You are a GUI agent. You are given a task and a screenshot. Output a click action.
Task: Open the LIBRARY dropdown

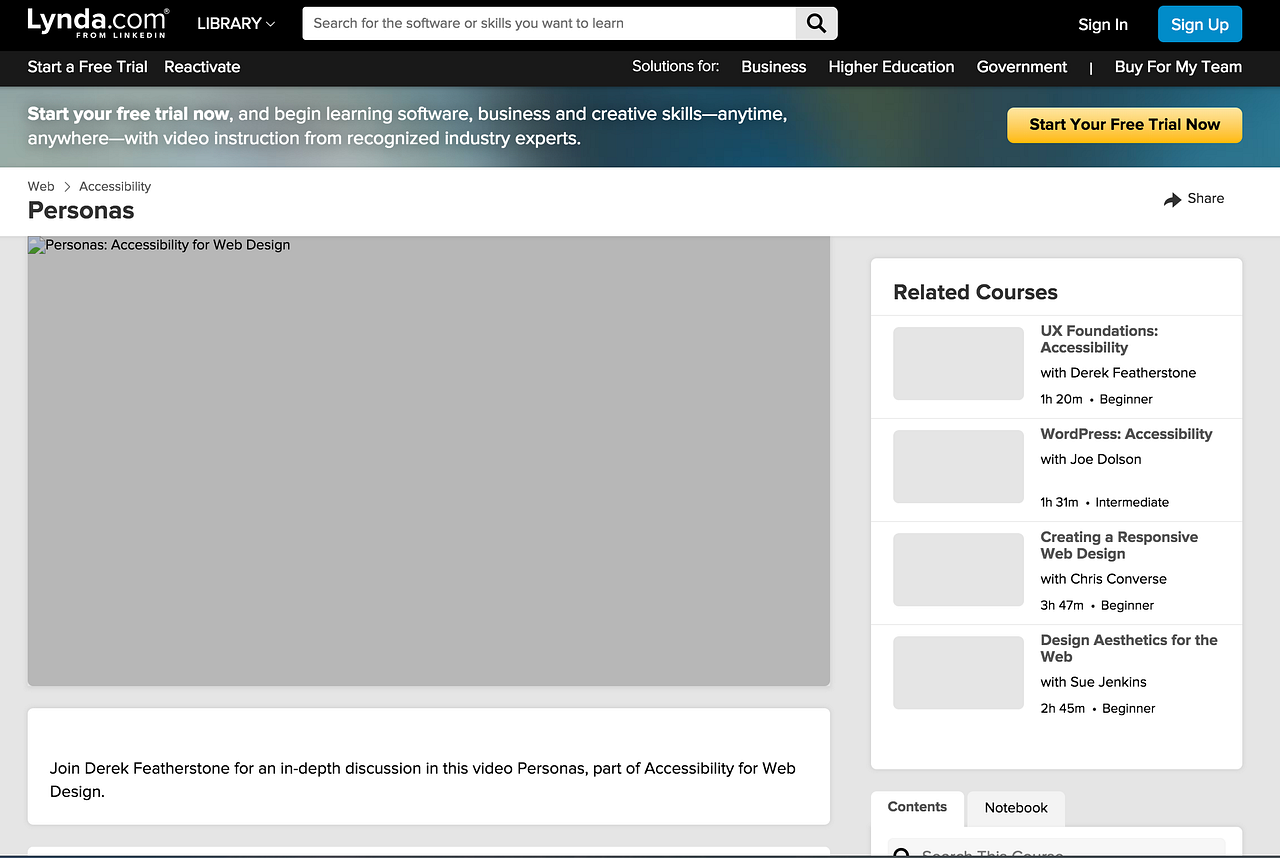pos(235,23)
